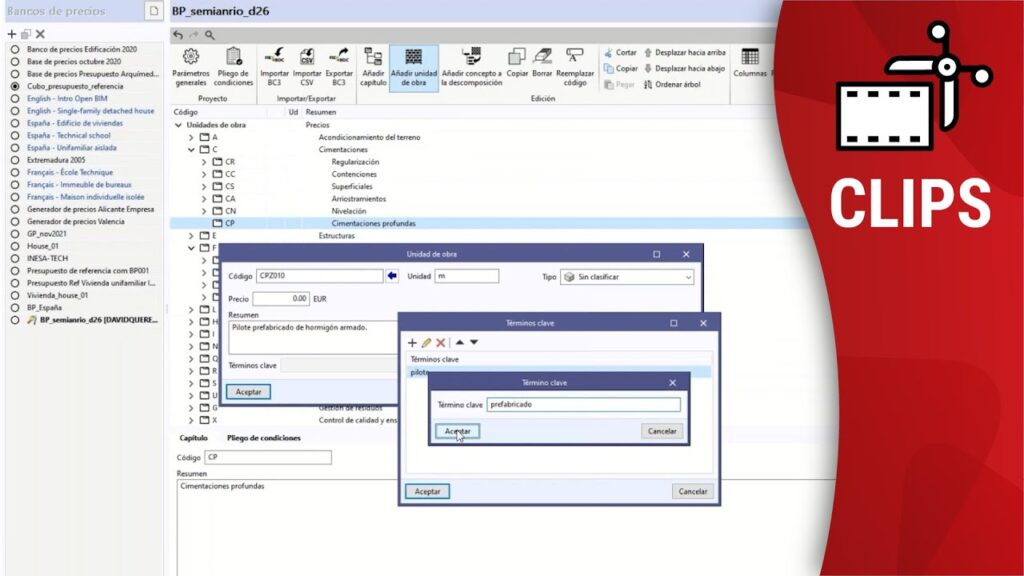
Task: Expand the CR Regularización tree folder
Action: click(205, 162)
